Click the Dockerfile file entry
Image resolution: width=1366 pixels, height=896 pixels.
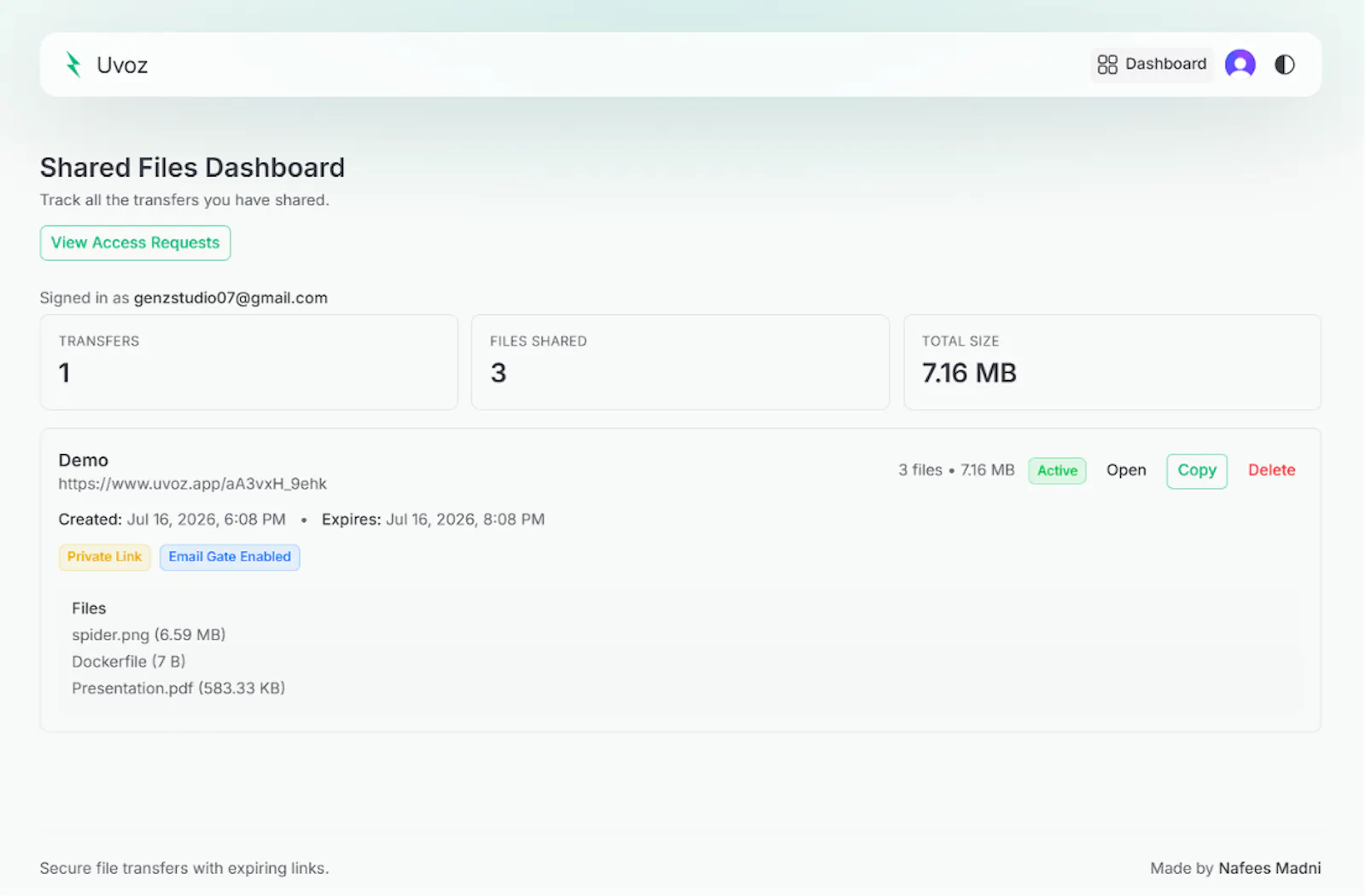(x=128, y=661)
